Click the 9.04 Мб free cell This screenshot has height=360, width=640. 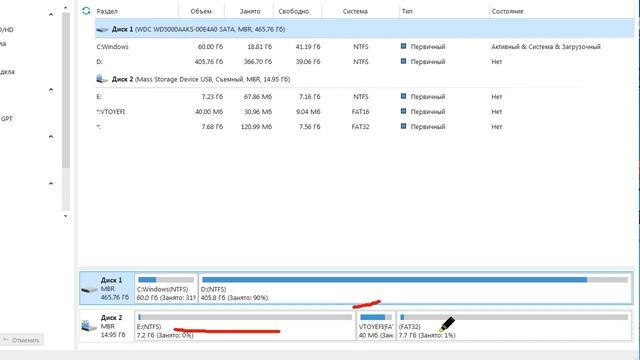coord(308,111)
